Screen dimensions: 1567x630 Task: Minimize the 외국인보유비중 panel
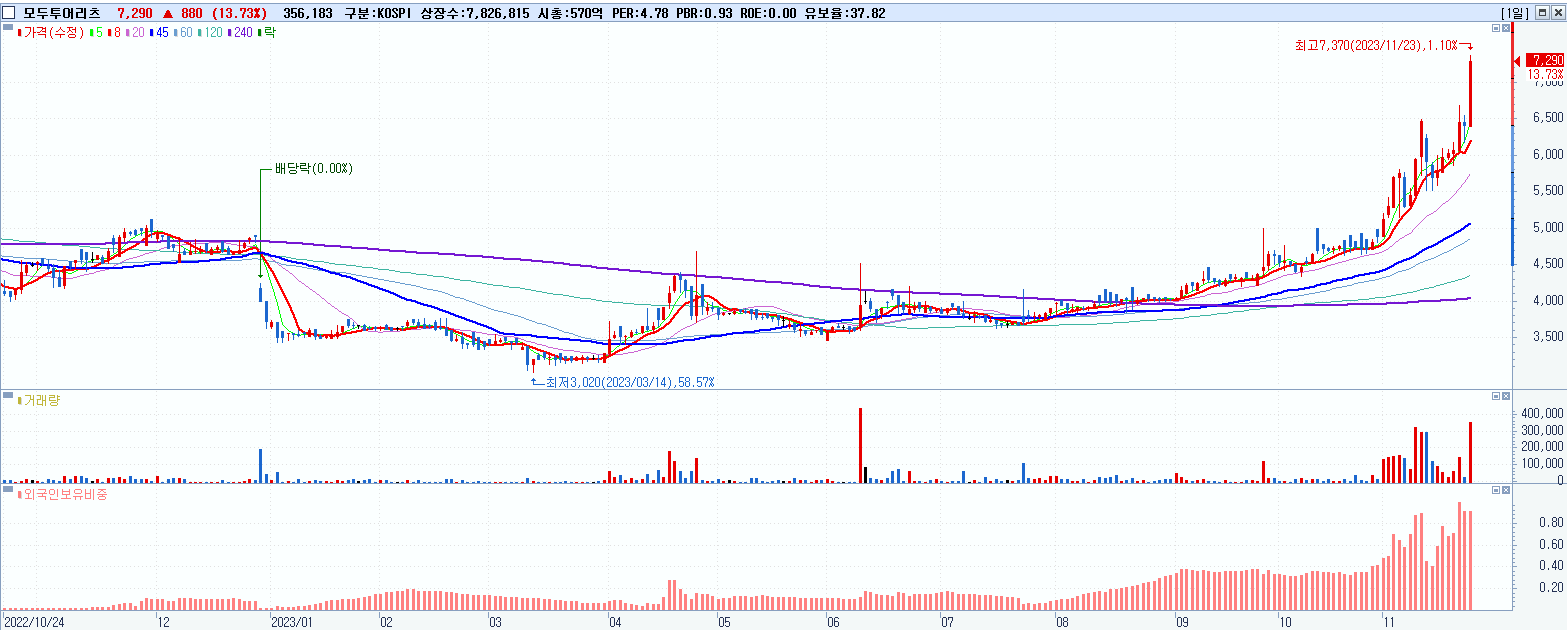[1496, 490]
